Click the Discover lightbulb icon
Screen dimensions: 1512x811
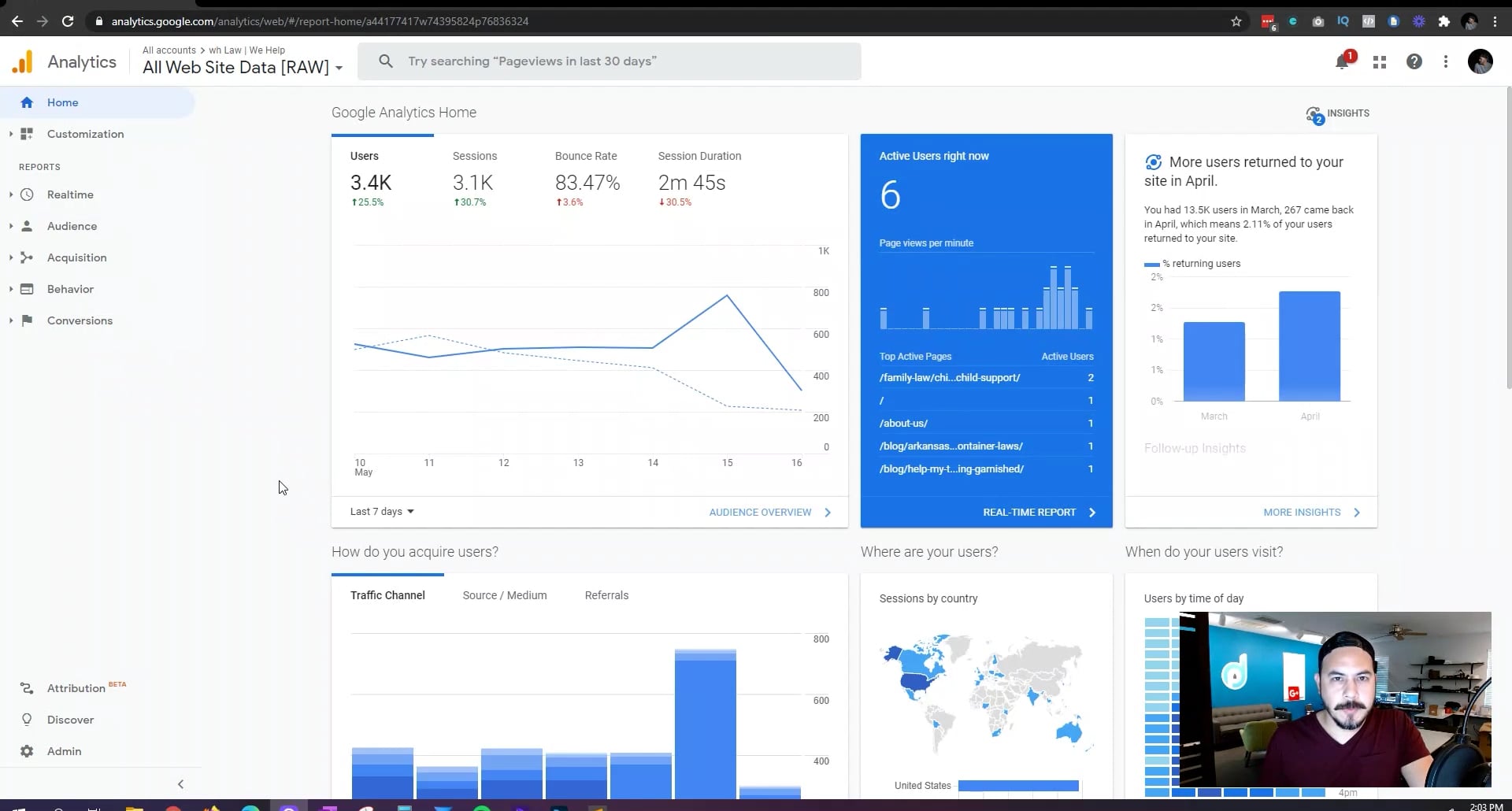[x=27, y=720]
